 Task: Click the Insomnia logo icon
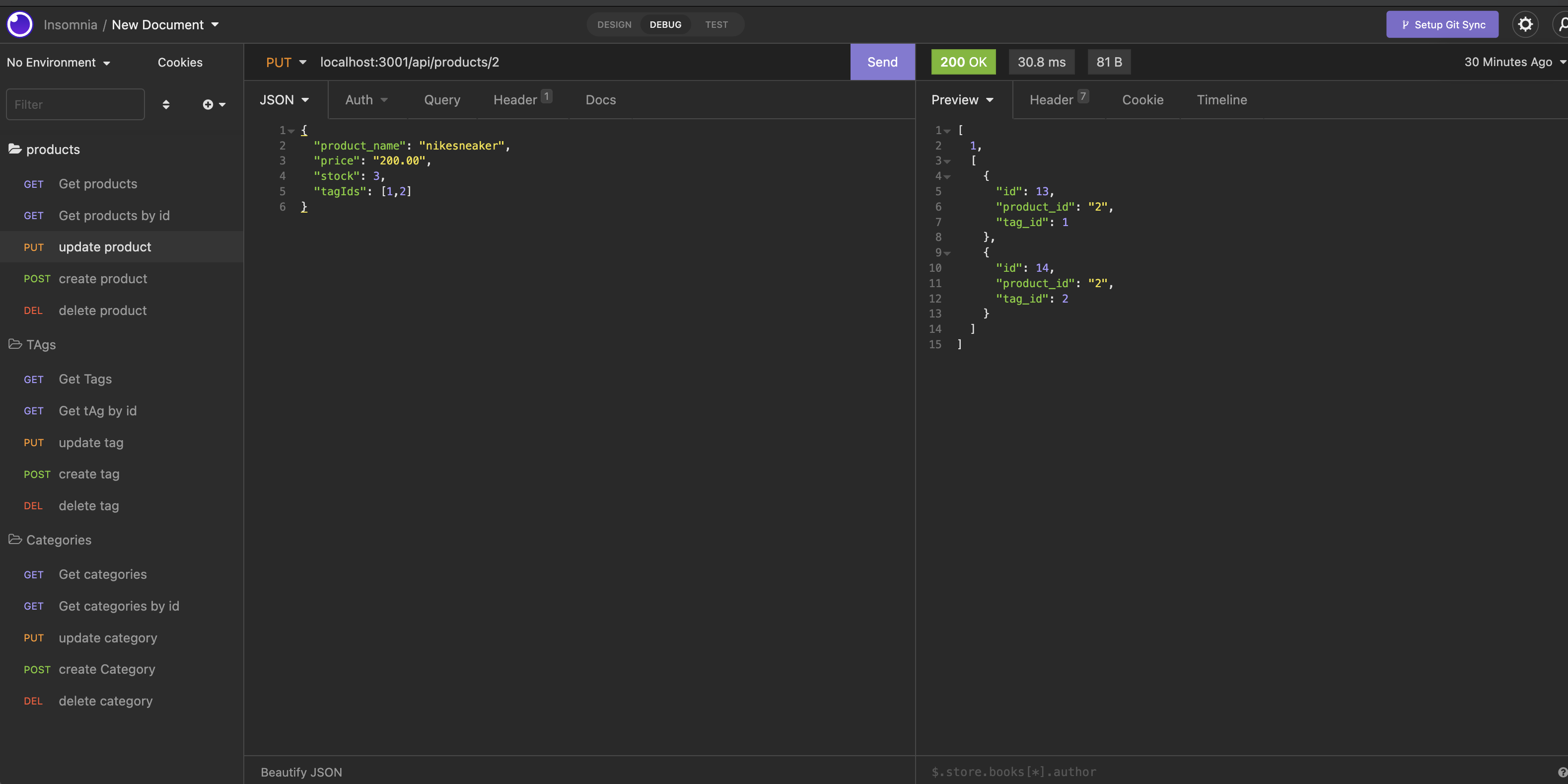[x=19, y=24]
